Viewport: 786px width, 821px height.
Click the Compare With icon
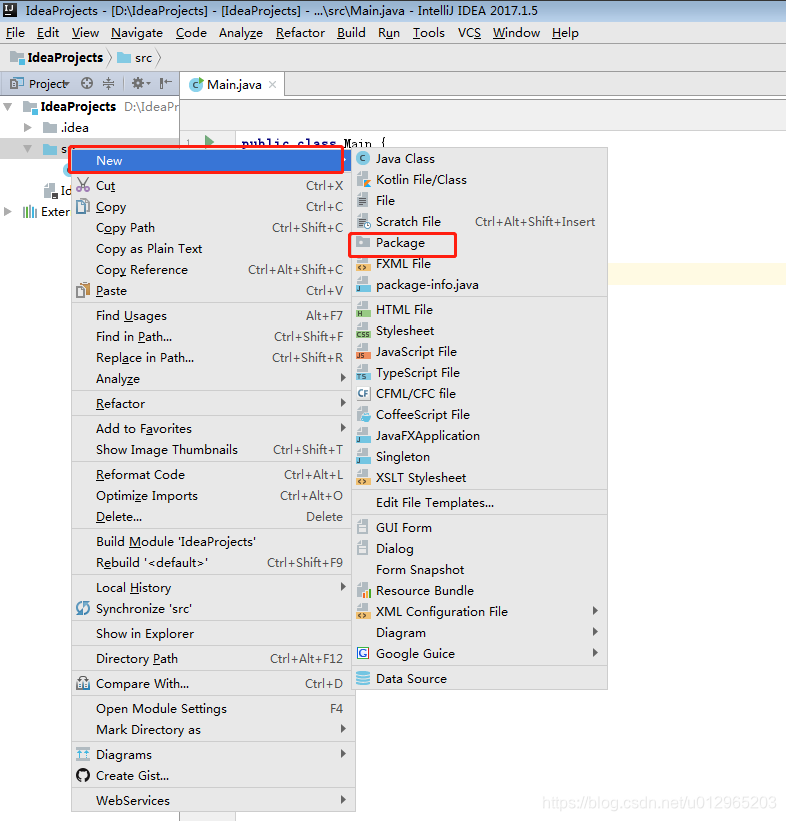(x=83, y=683)
